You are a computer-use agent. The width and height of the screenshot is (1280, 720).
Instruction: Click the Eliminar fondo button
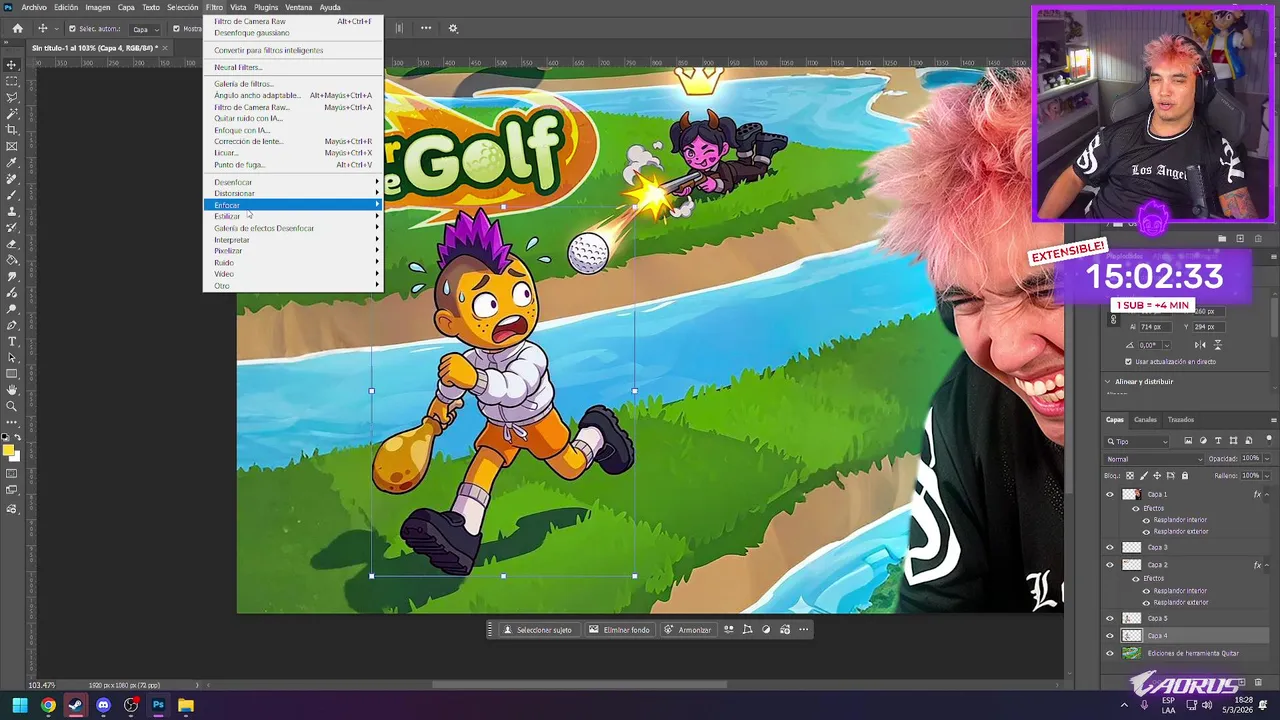coord(619,630)
